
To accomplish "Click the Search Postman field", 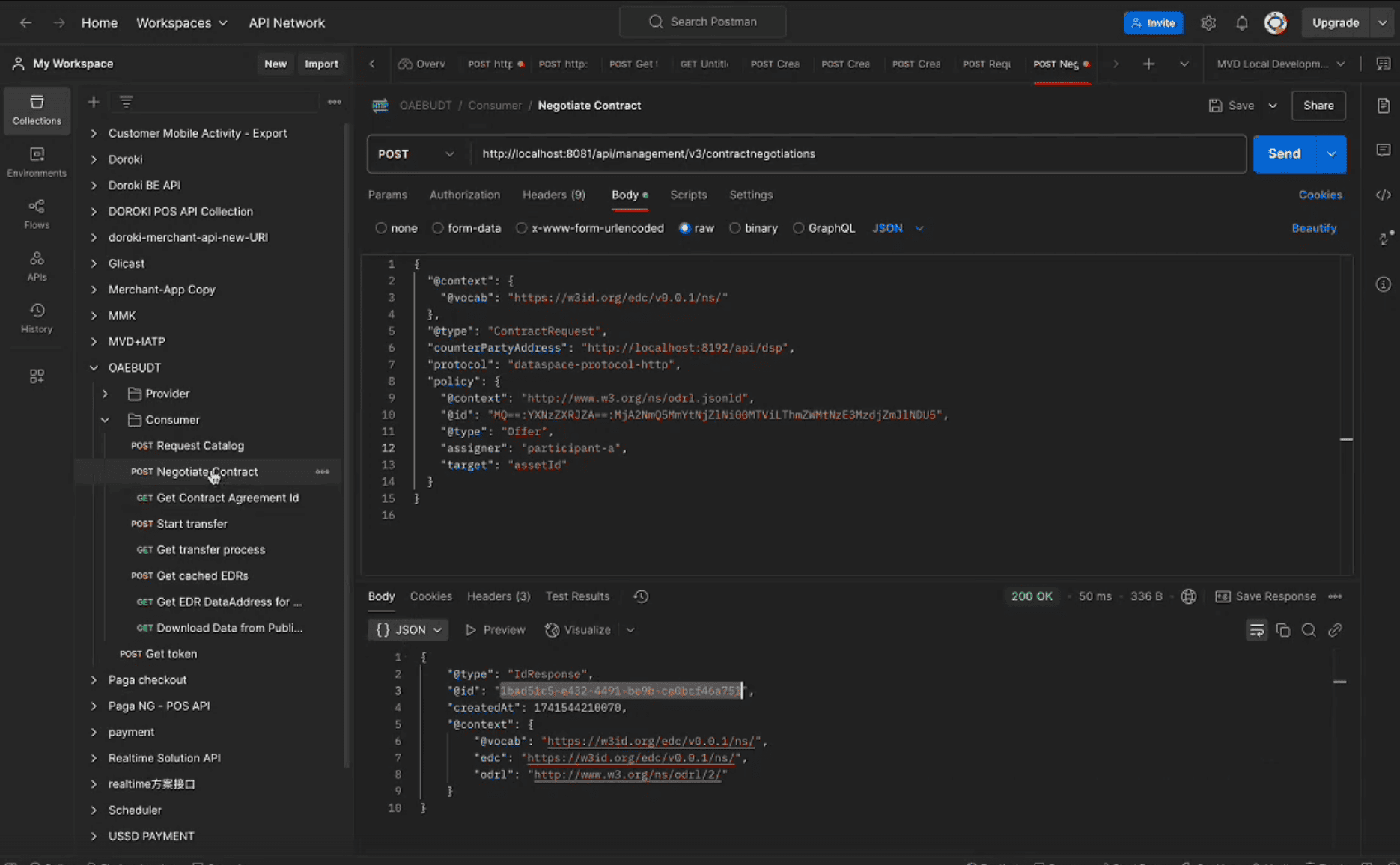I will pos(702,22).
